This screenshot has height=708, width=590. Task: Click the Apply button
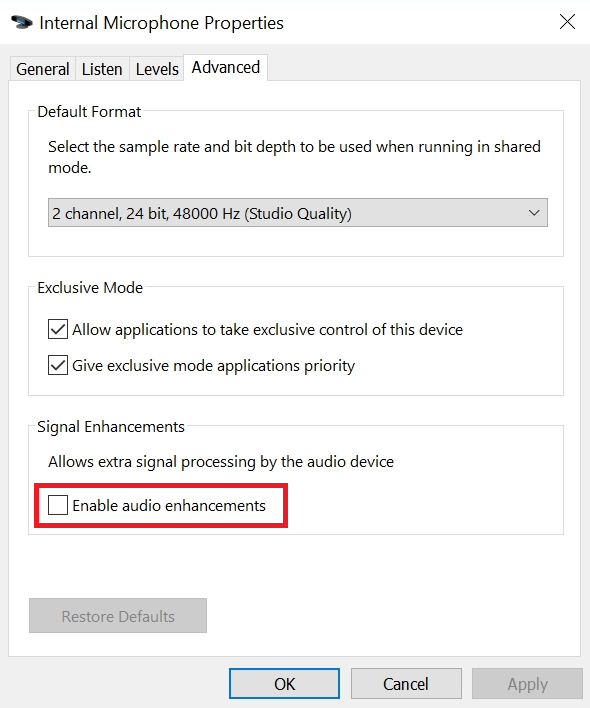527,684
